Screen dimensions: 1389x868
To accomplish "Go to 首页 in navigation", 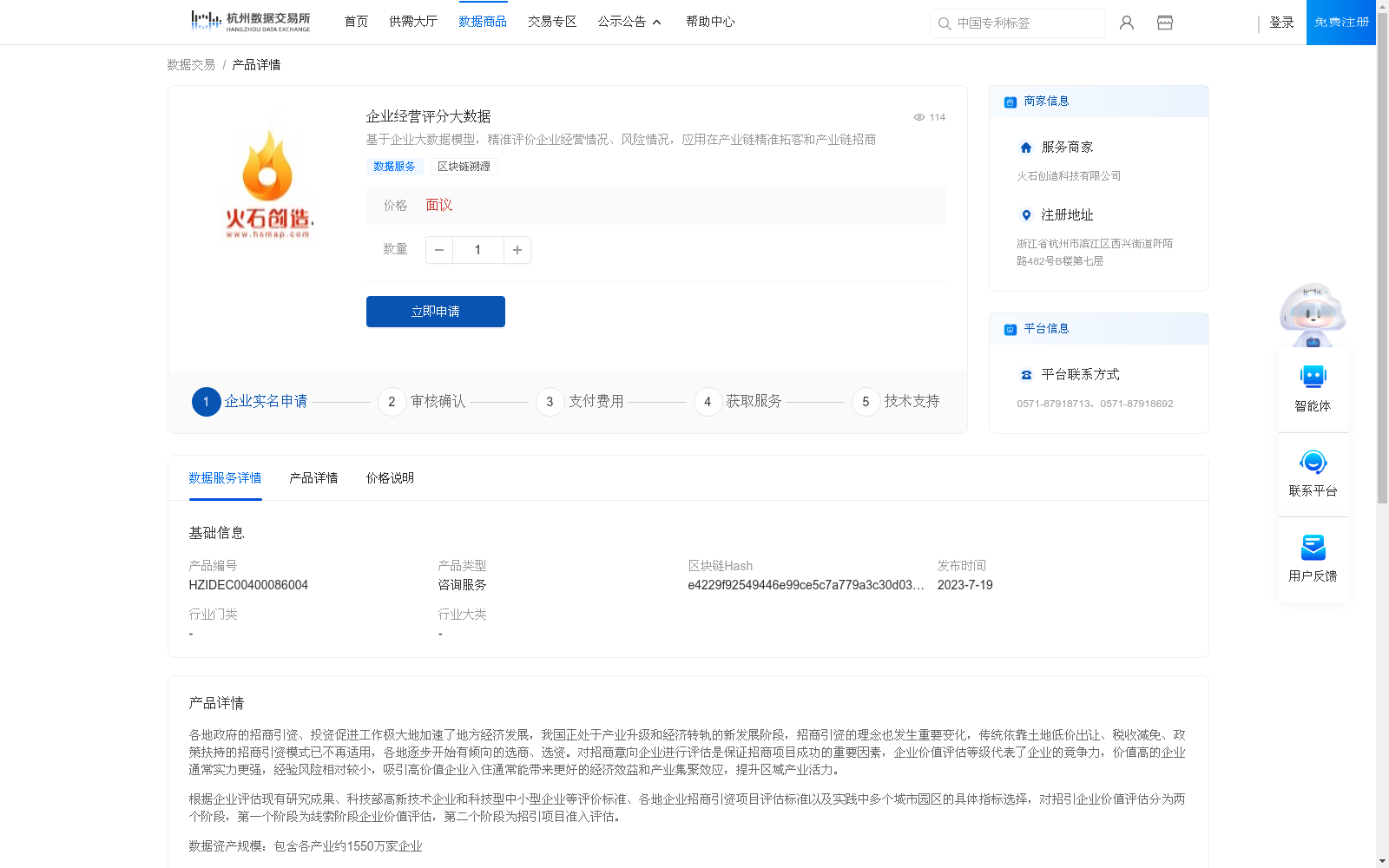I will 356,22.
